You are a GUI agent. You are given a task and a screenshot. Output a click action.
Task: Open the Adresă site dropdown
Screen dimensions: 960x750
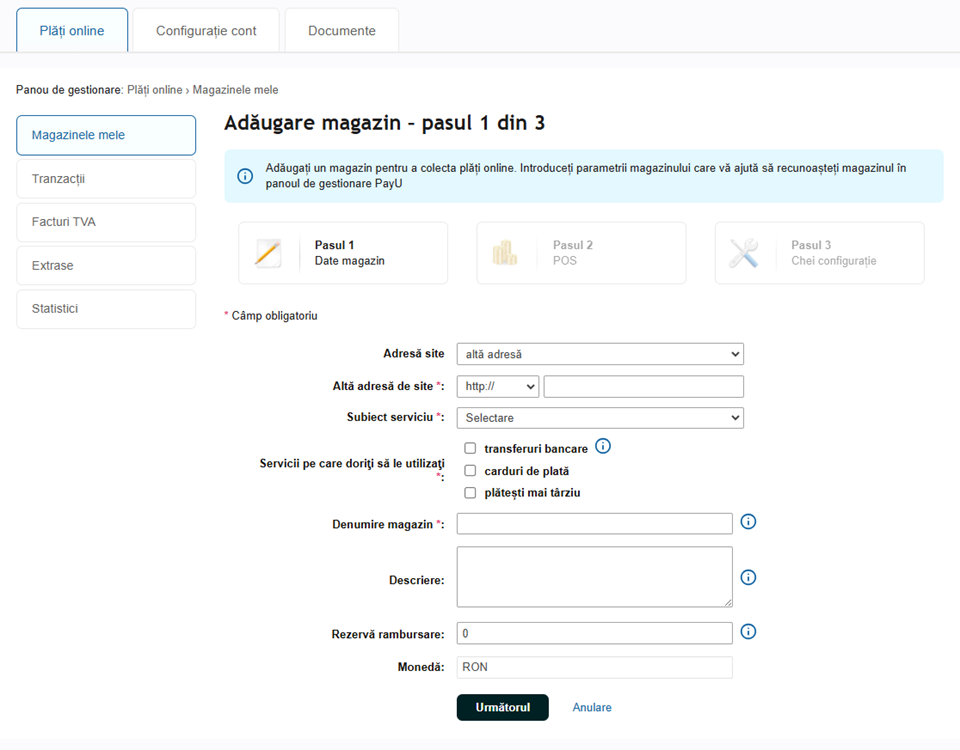pyautogui.click(x=599, y=354)
